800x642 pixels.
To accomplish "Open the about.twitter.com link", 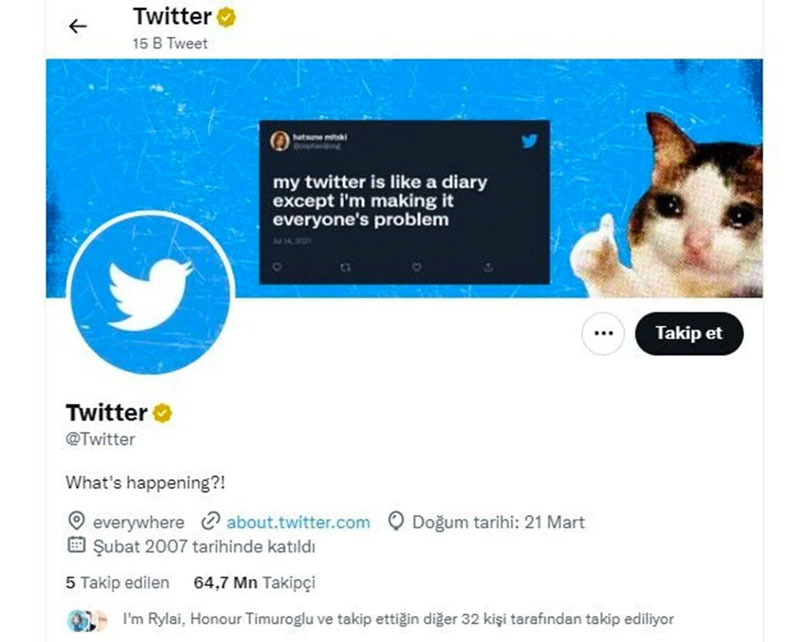I will [298, 522].
